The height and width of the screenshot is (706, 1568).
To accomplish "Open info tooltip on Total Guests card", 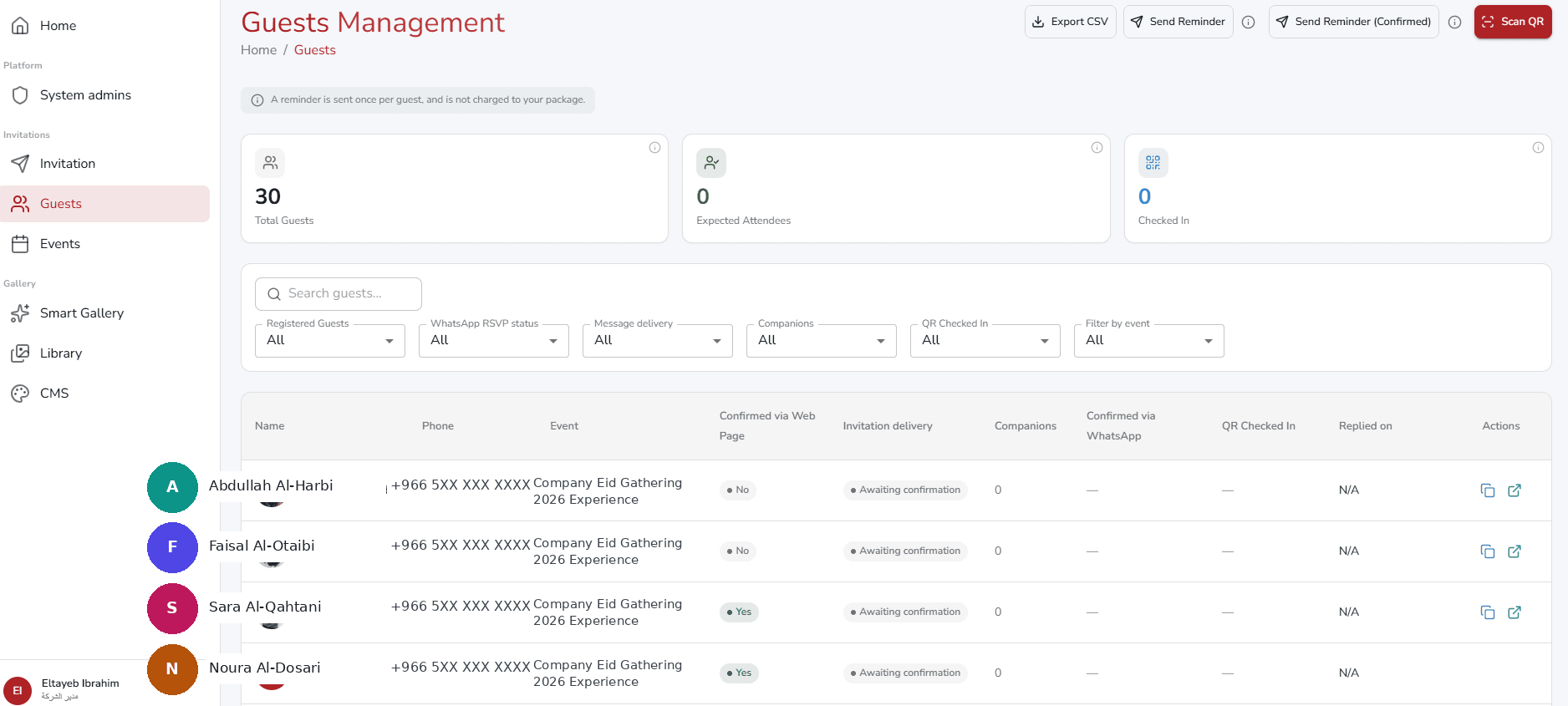I will point(654,148).
